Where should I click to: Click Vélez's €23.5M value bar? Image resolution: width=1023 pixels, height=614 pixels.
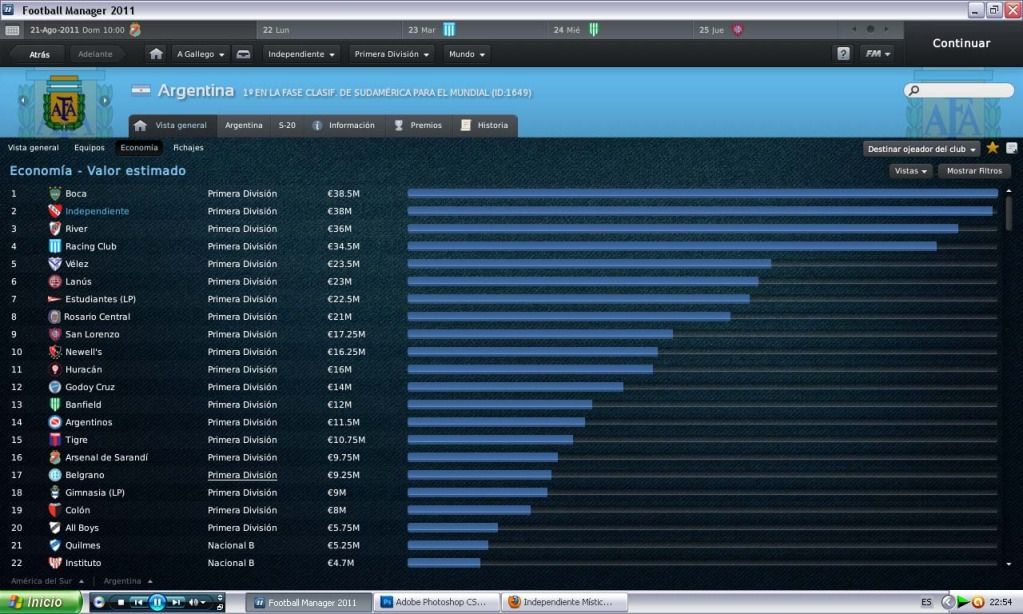point(589,264)
